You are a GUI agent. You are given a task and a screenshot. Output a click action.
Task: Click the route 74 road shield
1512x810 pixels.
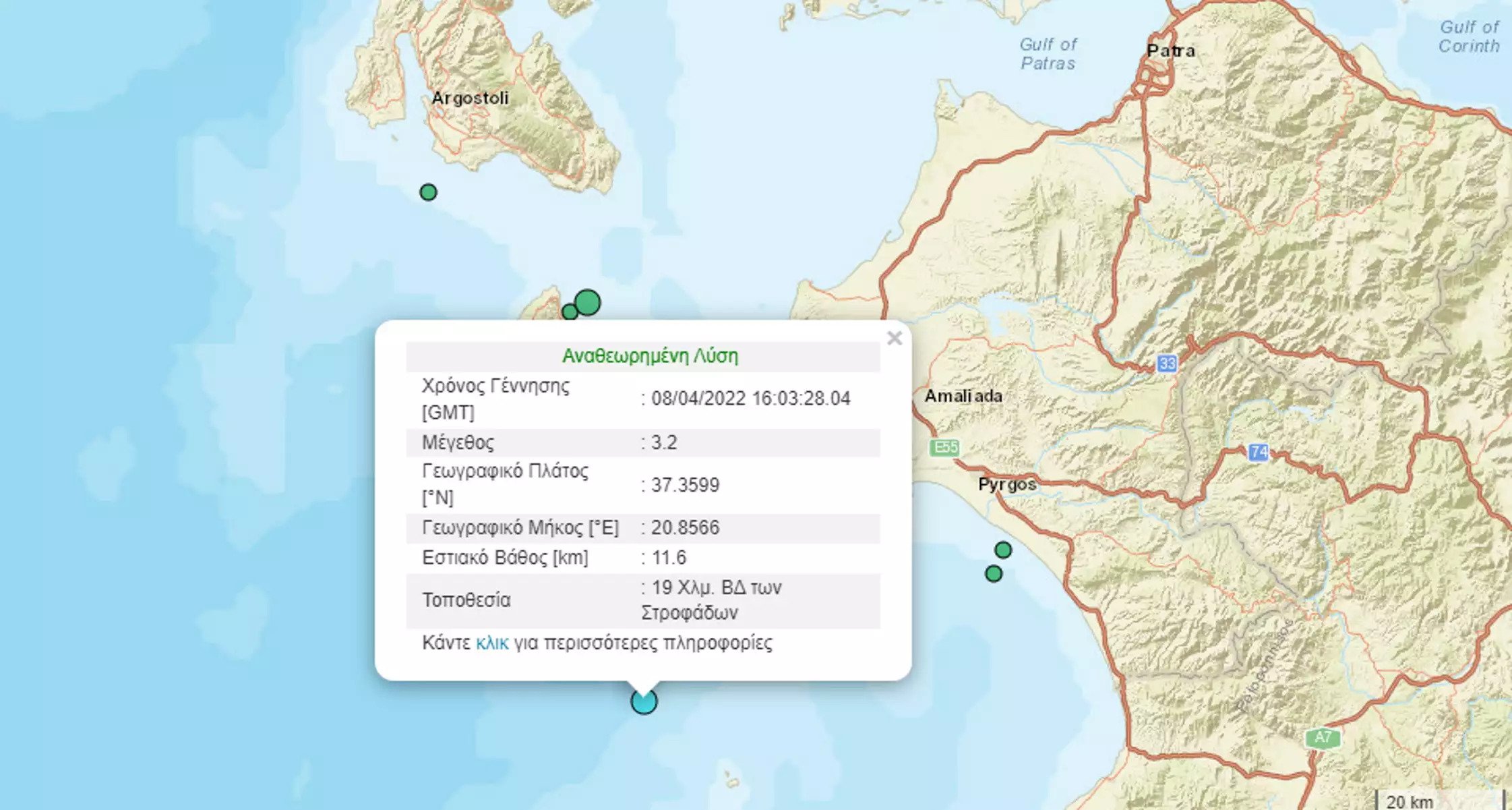tap(1259, 452)
